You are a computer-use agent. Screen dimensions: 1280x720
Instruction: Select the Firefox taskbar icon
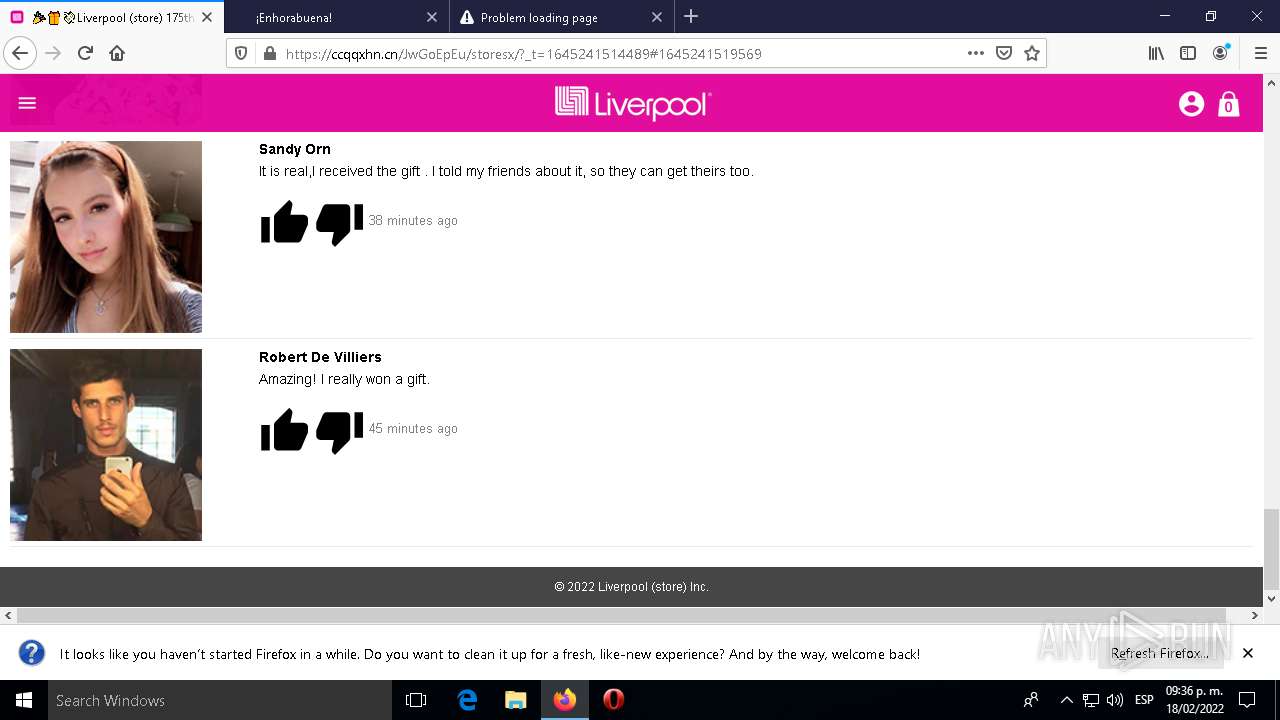click(565, 700)
